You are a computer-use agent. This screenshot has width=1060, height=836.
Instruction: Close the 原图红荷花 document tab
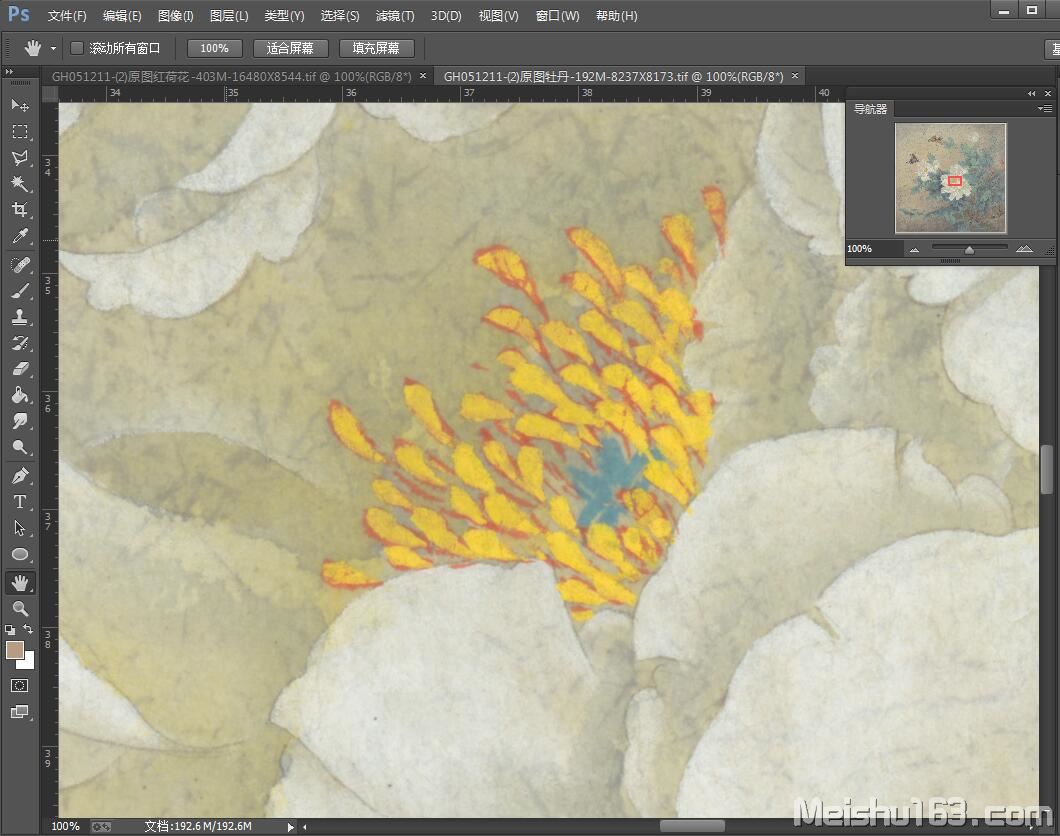423,76
